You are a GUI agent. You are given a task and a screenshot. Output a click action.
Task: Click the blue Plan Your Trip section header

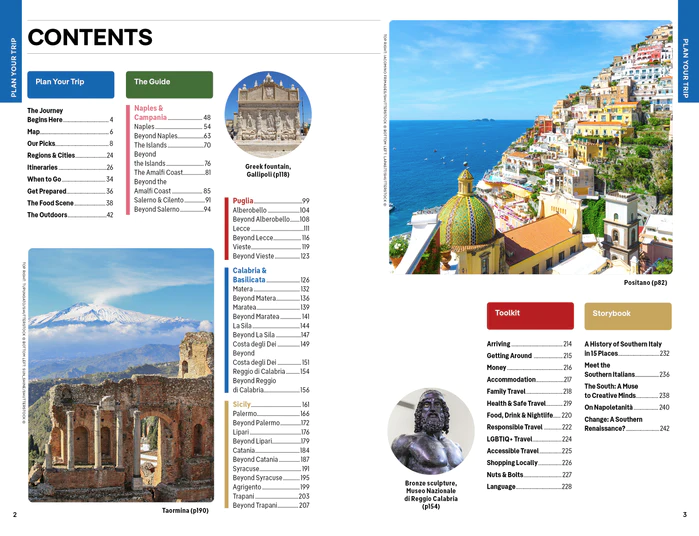[x=70, y=82]
